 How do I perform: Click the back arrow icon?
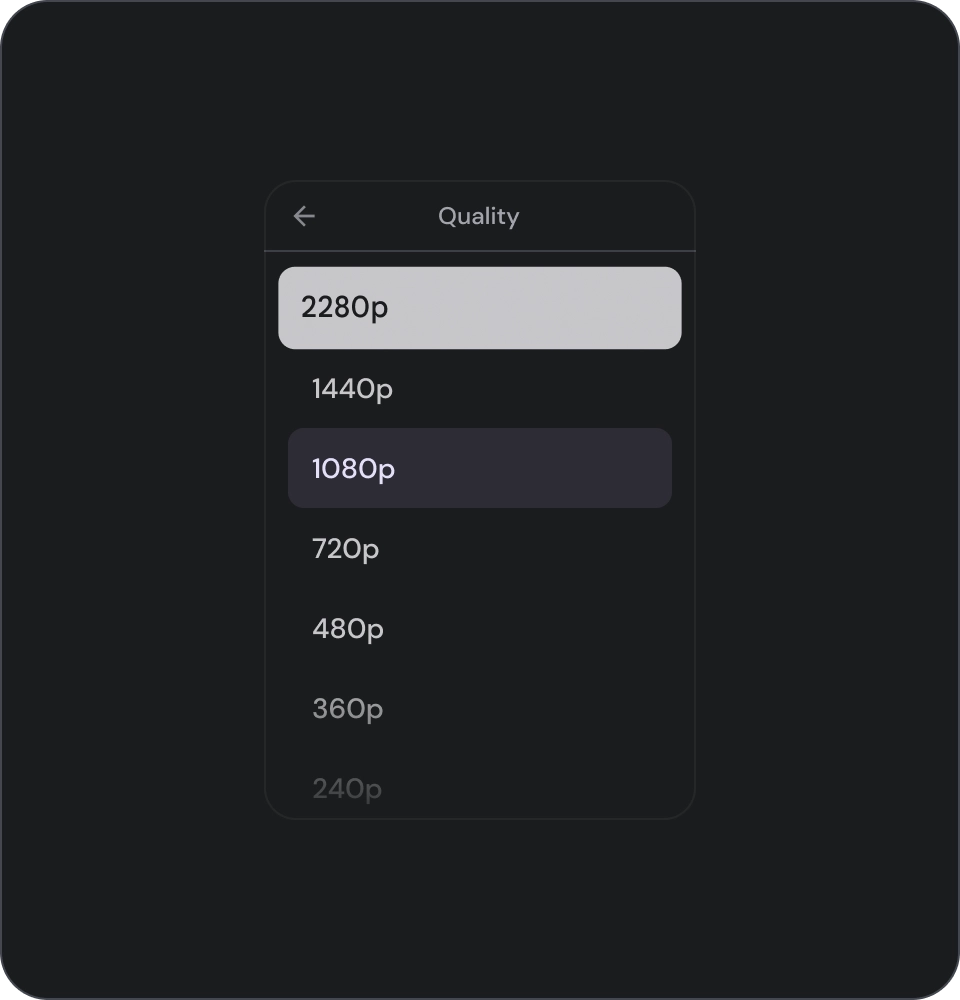(x=304, y=216)
